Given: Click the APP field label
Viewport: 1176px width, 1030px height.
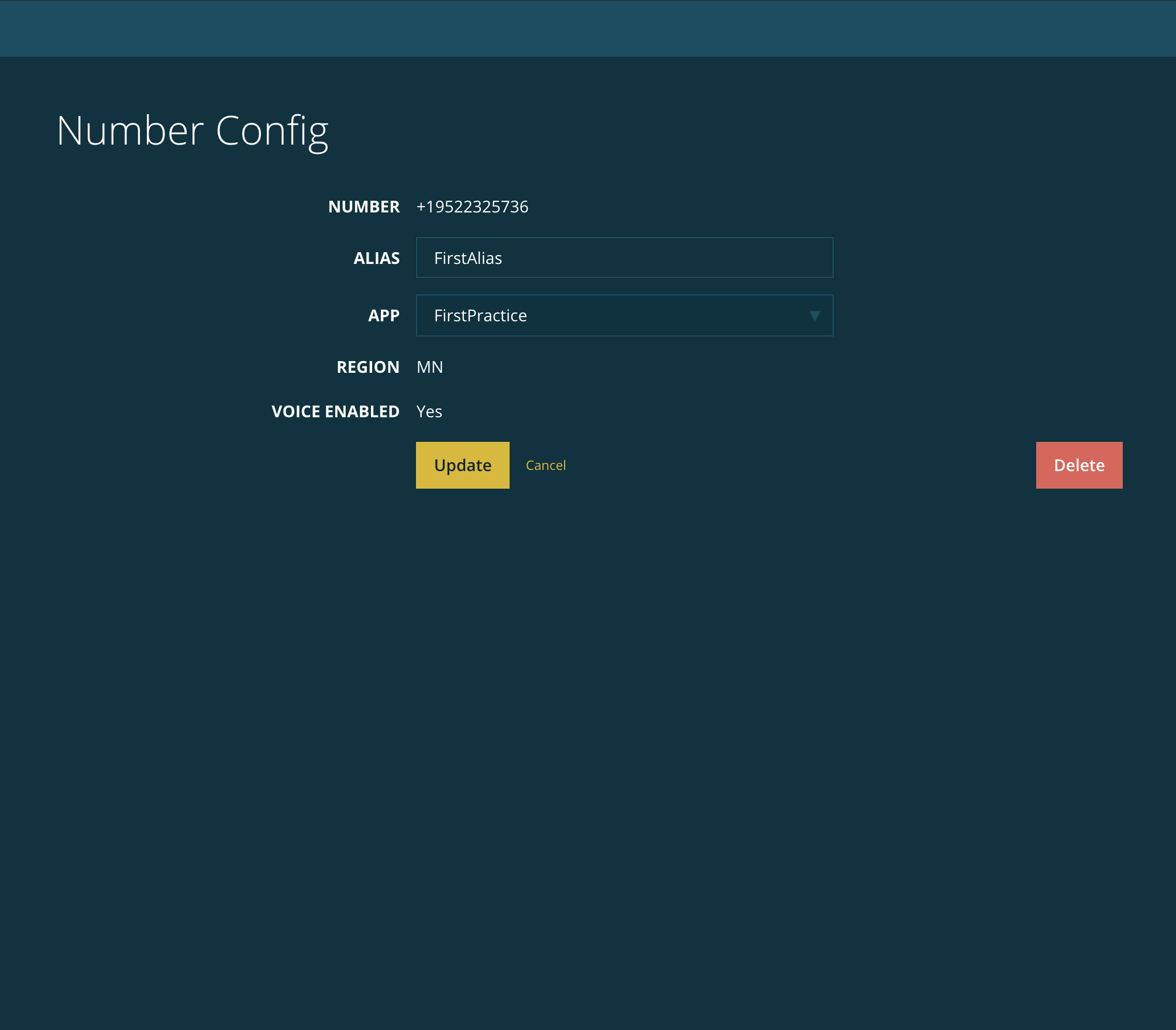Looking at the screenshot, I should click(383, 316).
